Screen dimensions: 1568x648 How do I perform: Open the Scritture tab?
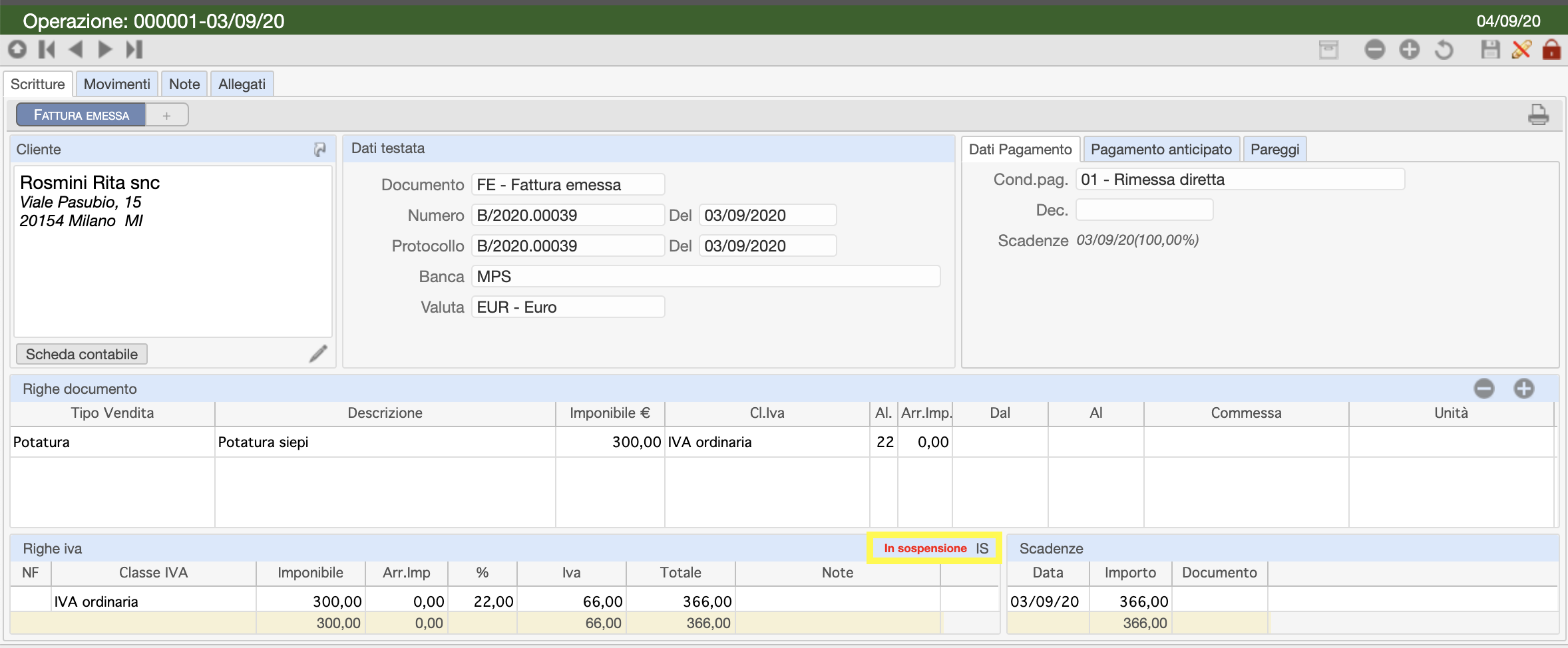[38, 84]
